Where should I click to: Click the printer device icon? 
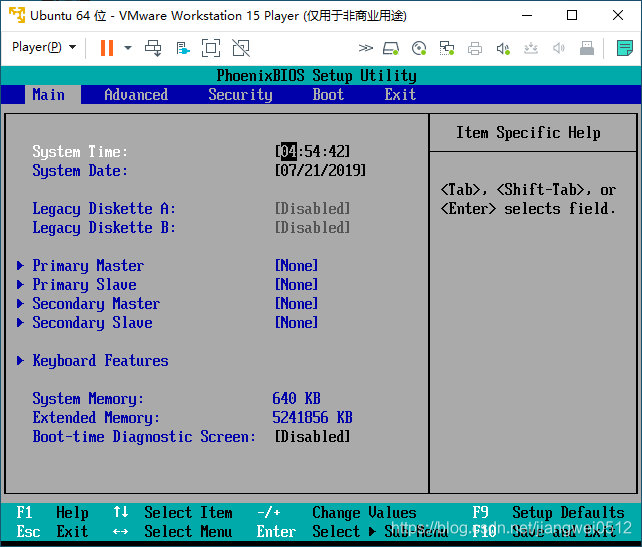[x=475, y=48]
